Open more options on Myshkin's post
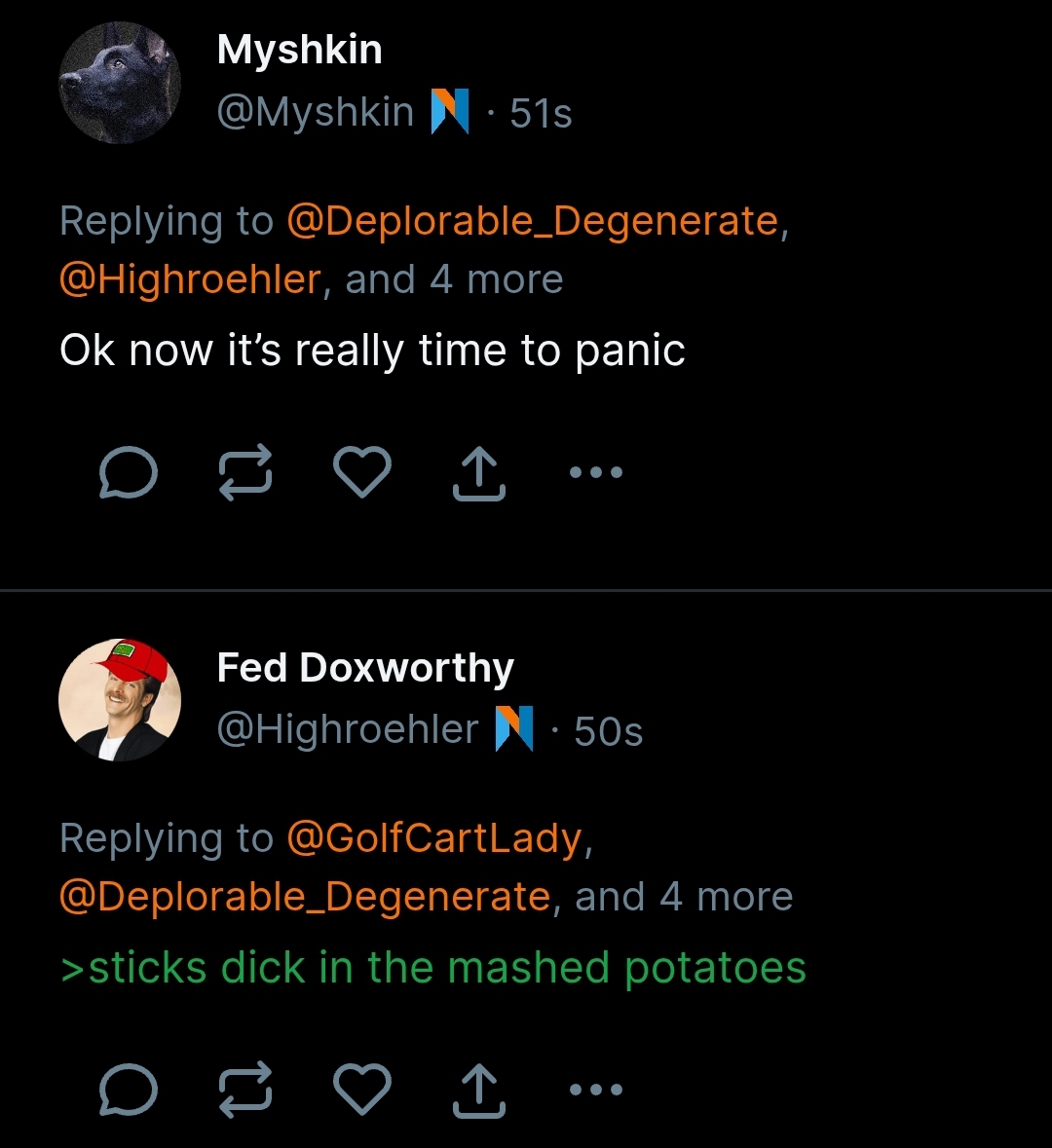The image size is (1052, 1148). 596,472
